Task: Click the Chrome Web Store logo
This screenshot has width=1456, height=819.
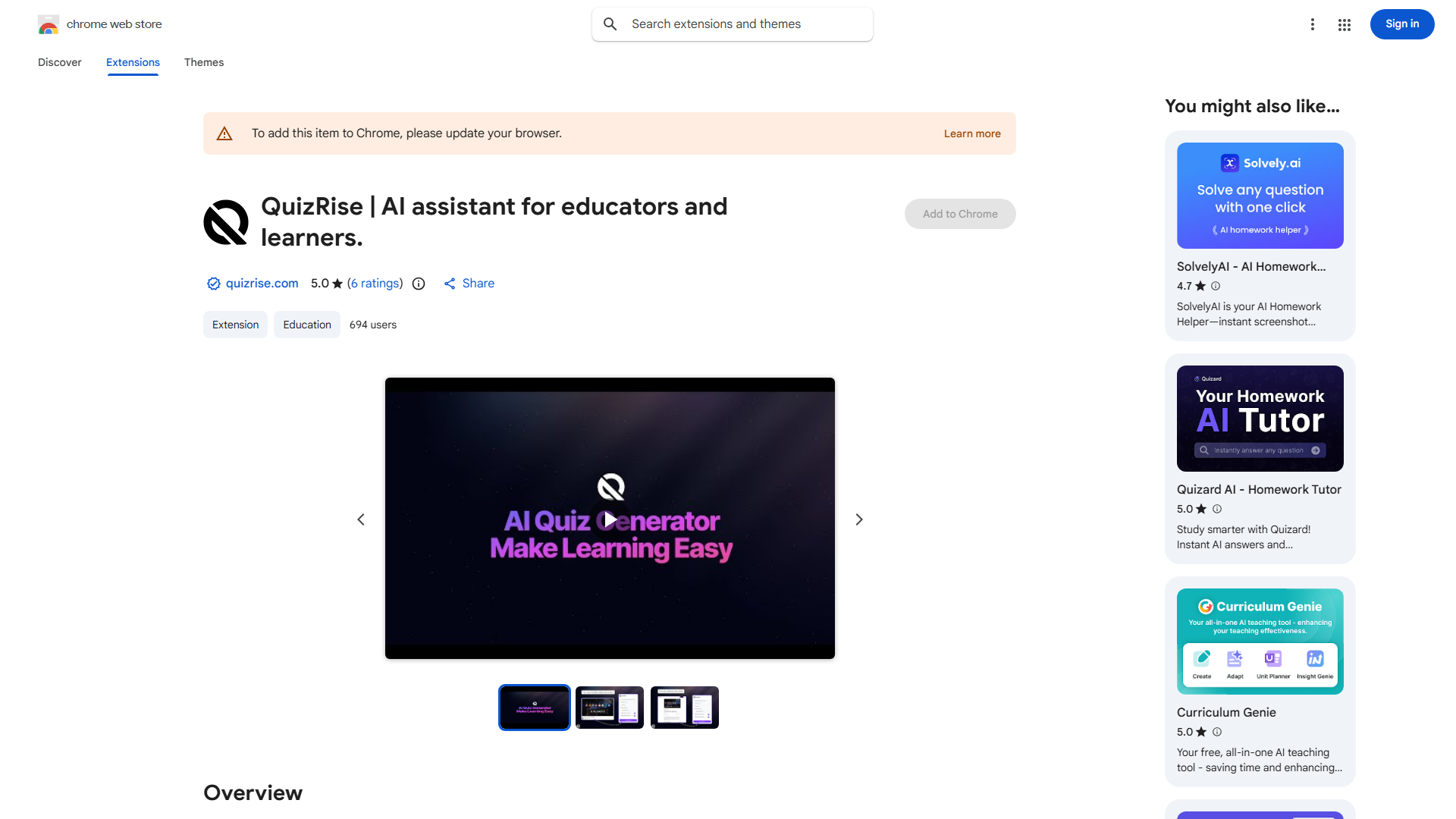Action: click(x=49, y=24)
